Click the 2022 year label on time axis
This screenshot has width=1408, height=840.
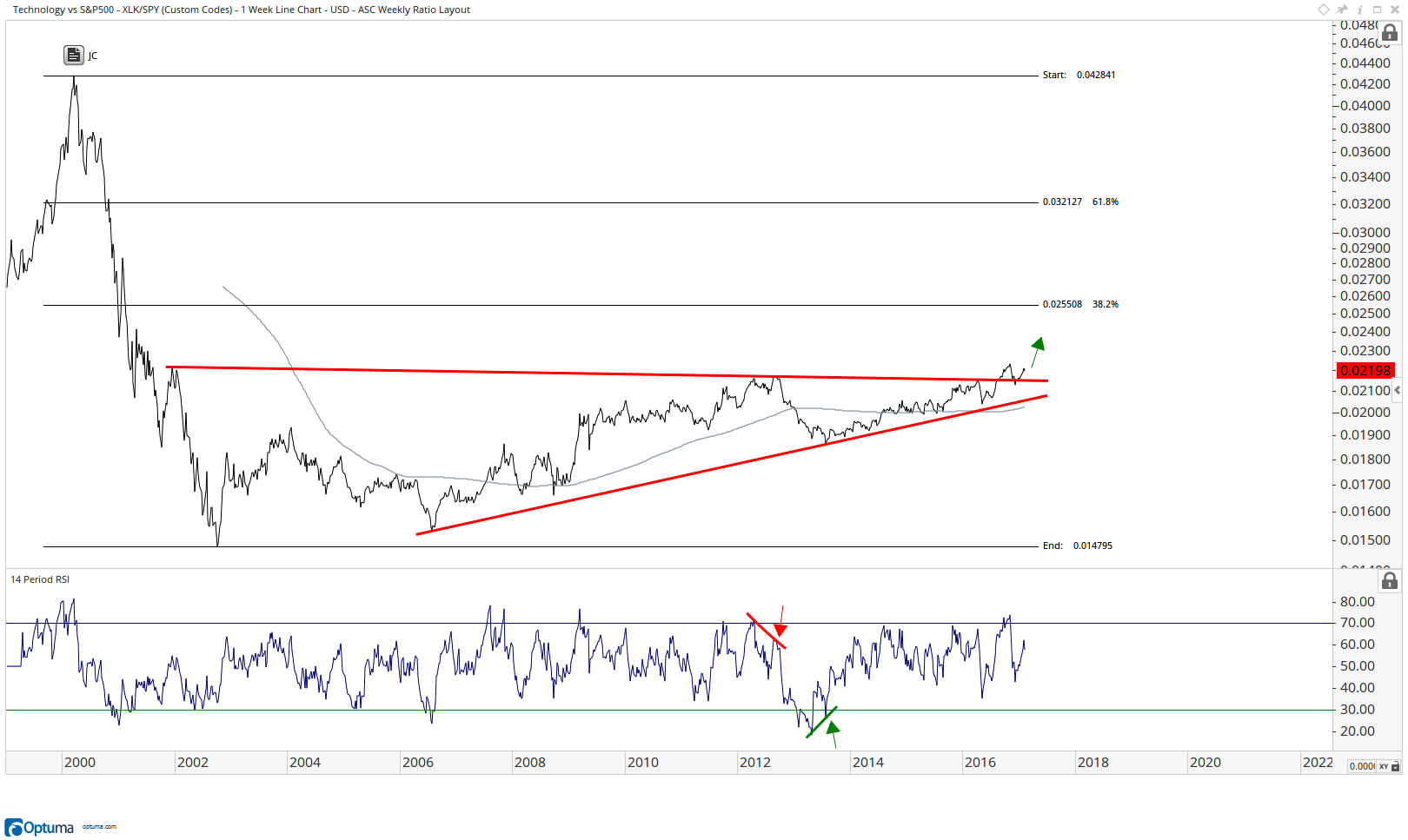(x=1318, y=763)
